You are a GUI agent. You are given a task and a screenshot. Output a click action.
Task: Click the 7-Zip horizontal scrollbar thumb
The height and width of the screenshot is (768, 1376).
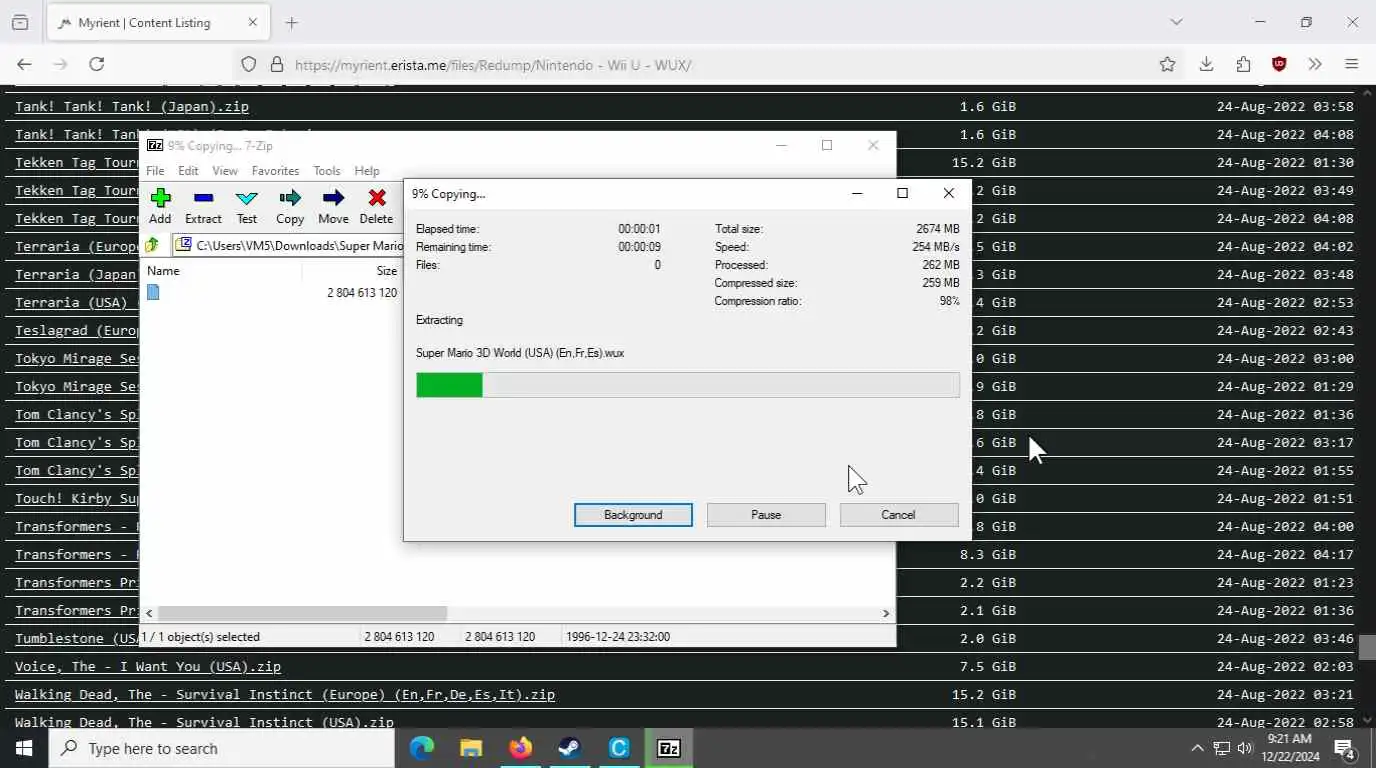[302, 613]
